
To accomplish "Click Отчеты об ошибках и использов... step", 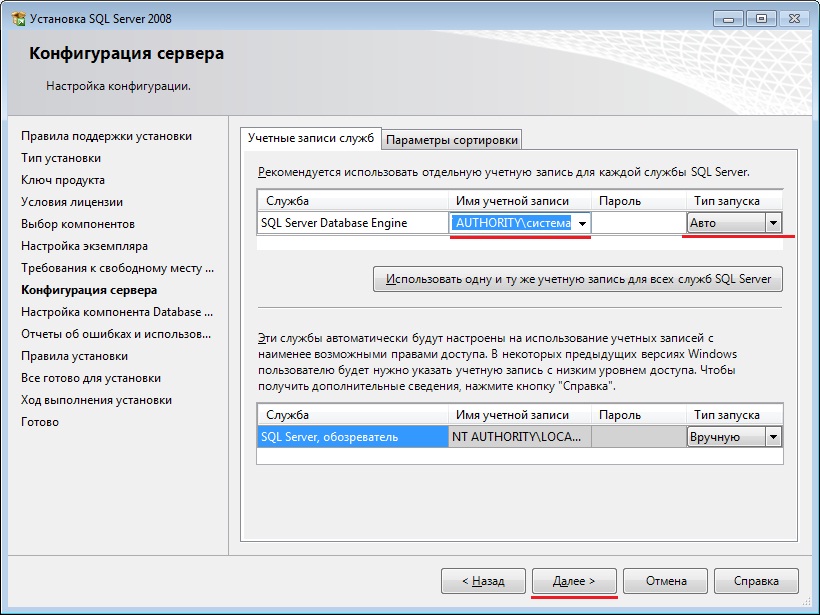I will tap(116, 334).
